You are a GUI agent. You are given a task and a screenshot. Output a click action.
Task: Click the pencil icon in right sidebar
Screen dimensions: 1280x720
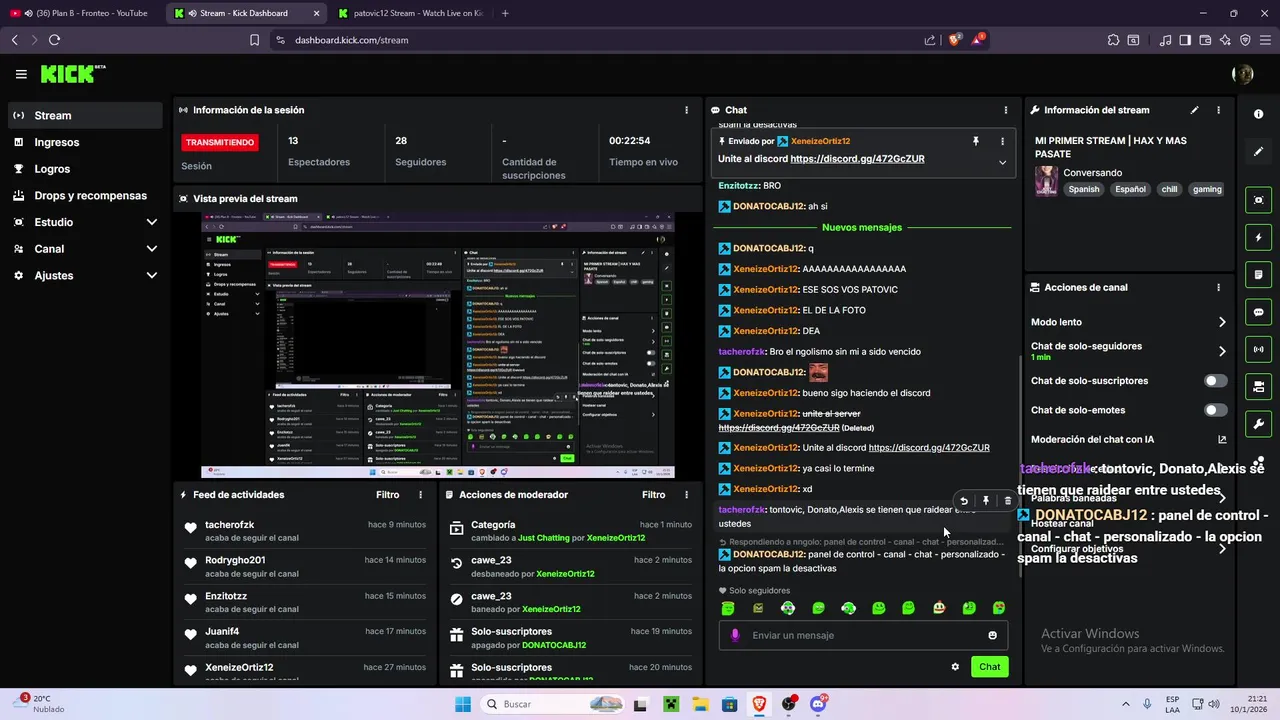(x=1258, y=152)
